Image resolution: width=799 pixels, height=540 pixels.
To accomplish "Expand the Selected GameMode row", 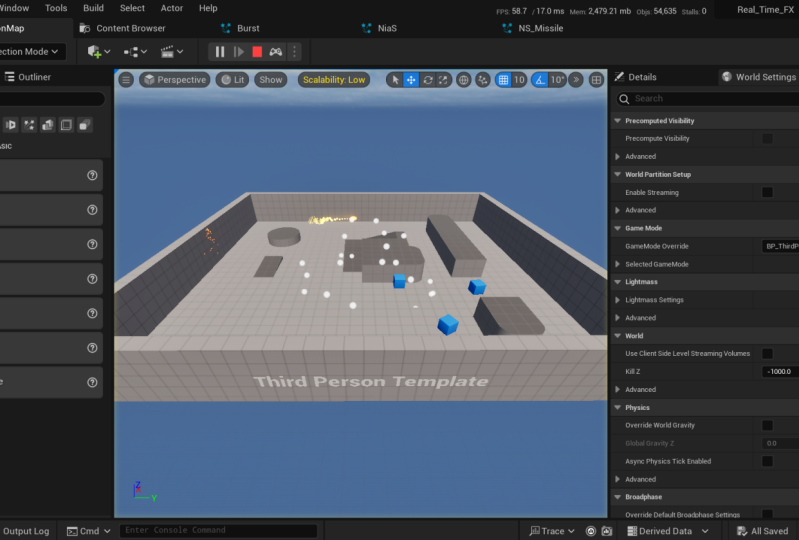I will click(x=618, y=264).
